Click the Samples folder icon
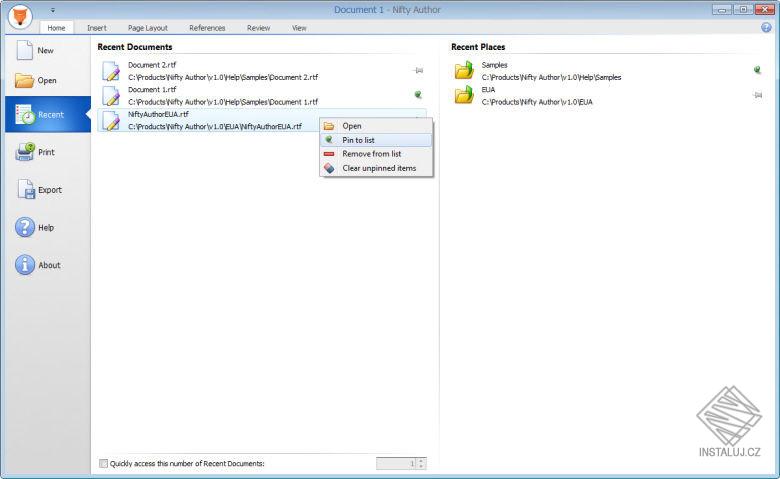The width and height of the screenshot is (780, 479). click(464, 71)
